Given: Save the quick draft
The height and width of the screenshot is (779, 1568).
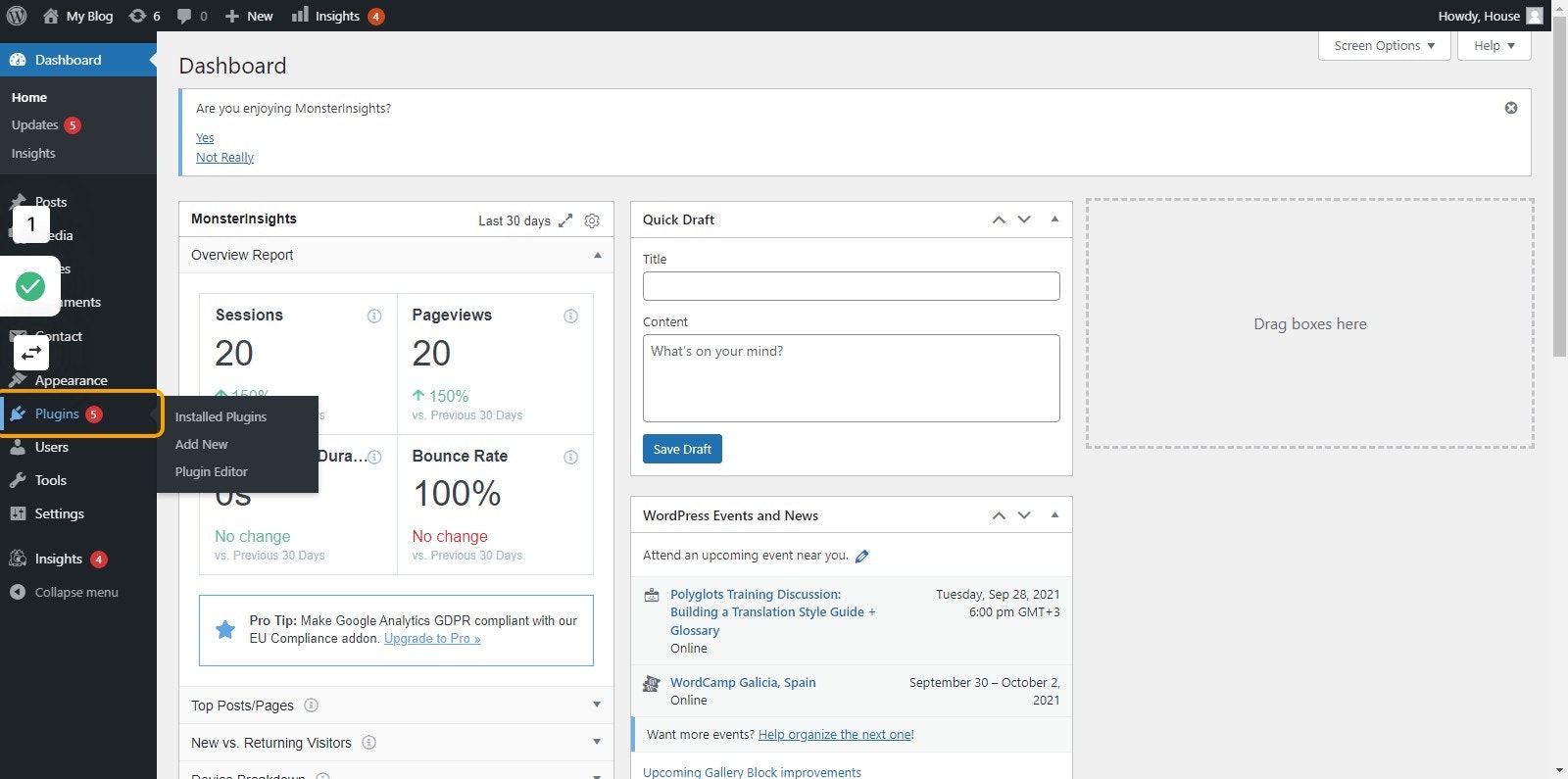Looking at the screenshot, I should (x=682, y=449).
